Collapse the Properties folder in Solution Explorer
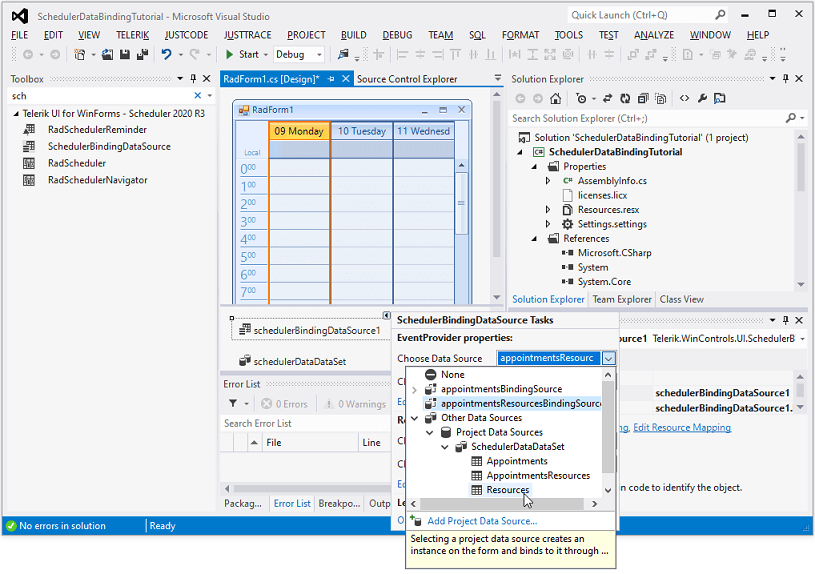 pos(534,167)
